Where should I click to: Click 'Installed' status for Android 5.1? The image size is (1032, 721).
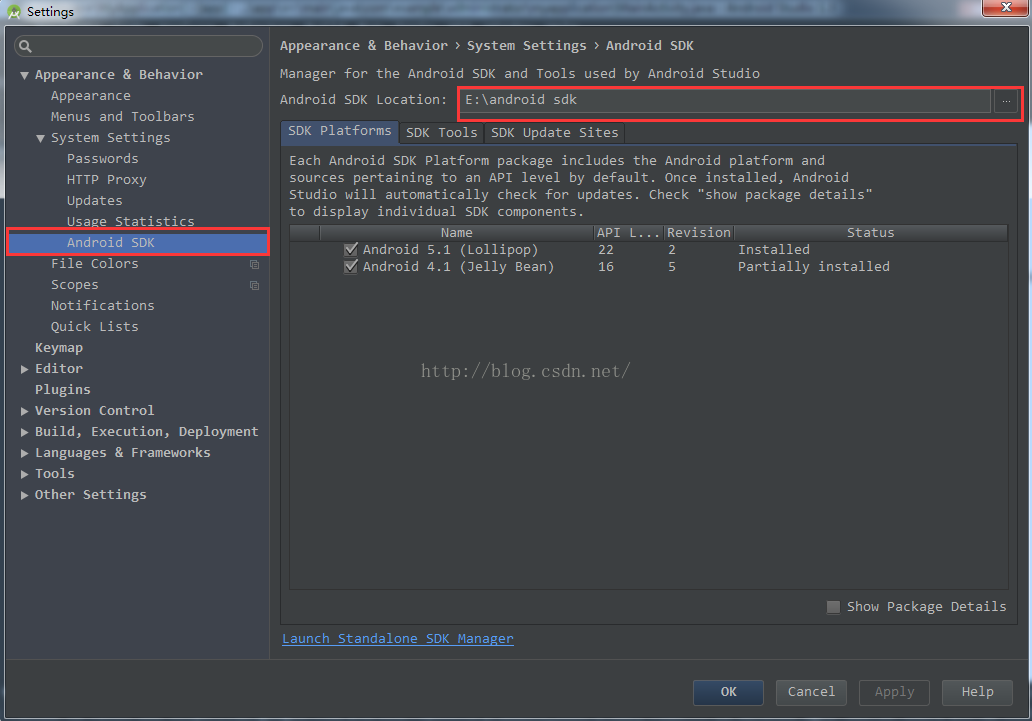(x=774, y=250)
